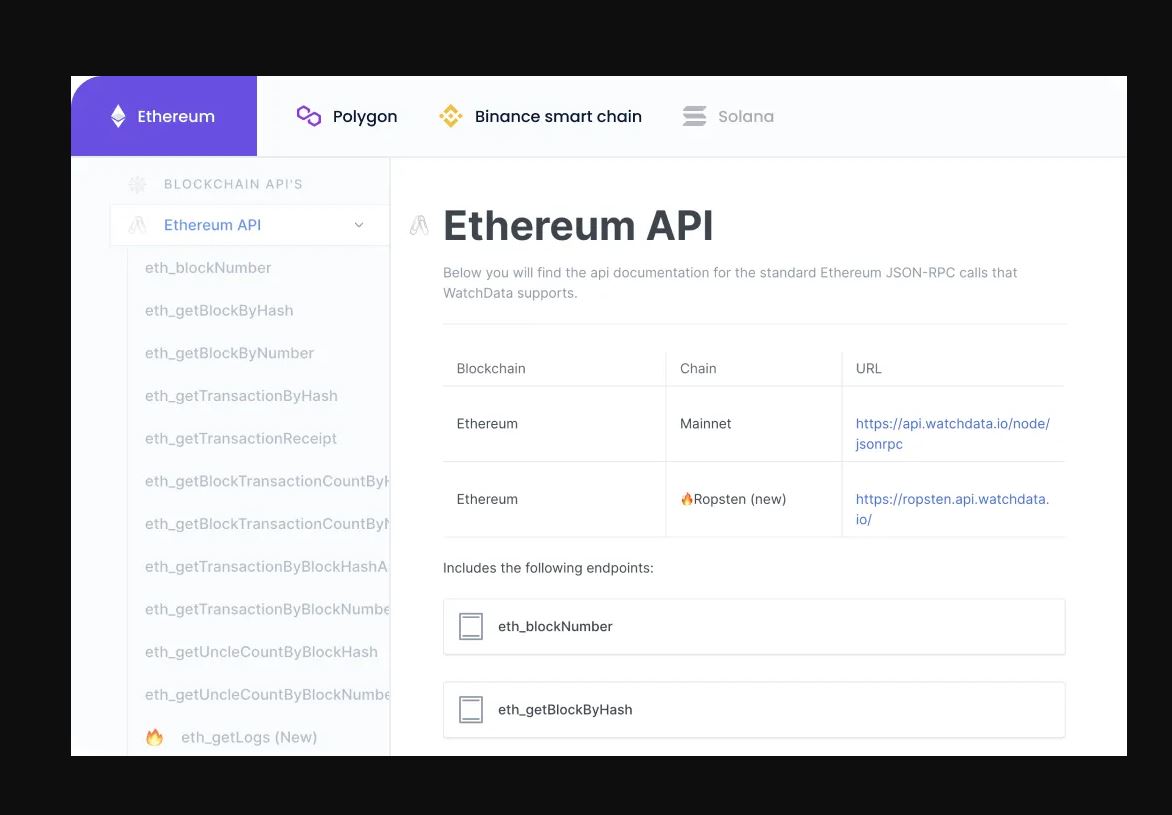This screenshot has width=1172, height=815.
Task: Click the Ethereum diamond logo icon
Action: click(118, 116)
